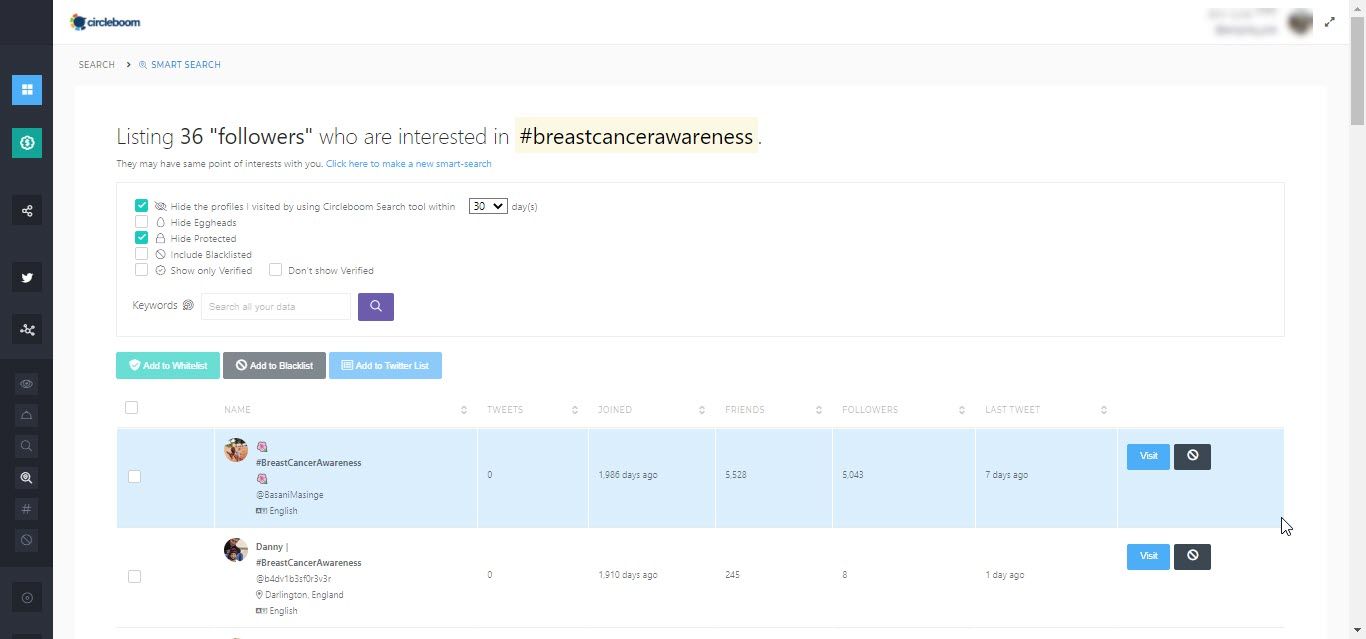
Task: Click the @b4dv1b3sf0r3v3r handle text
Action: click(x=294, y=579)
